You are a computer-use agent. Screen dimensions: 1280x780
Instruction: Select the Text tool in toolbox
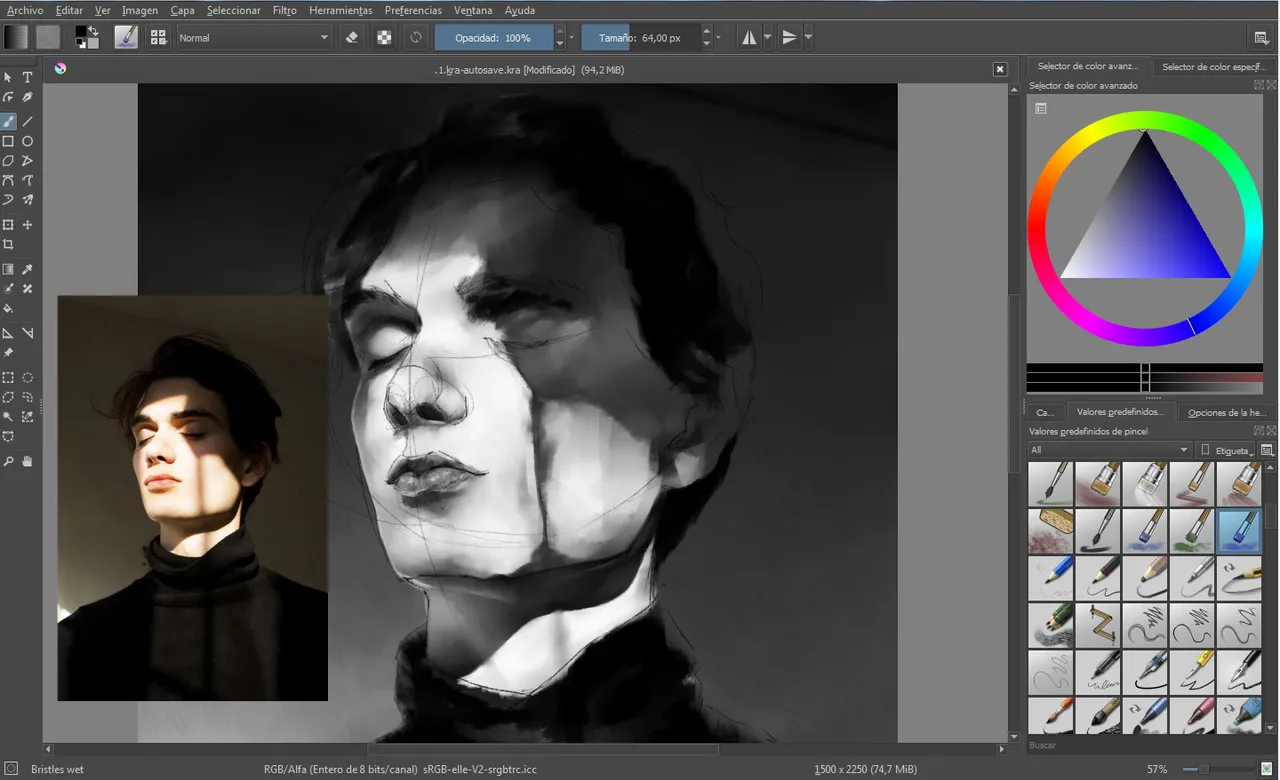[x=28, y=77]
